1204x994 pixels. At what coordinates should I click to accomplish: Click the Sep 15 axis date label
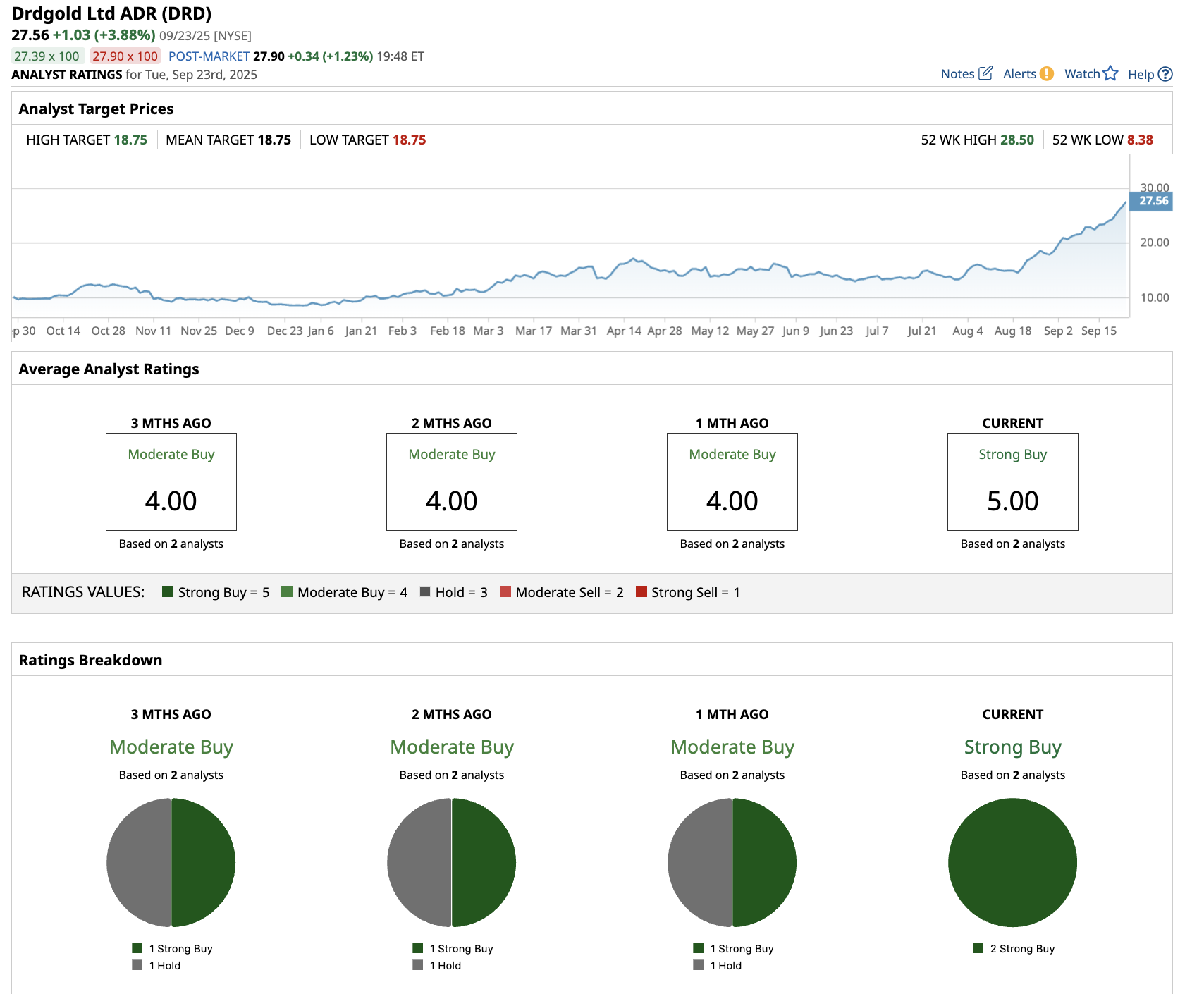pyautogui.click(x=1099, y=331)
